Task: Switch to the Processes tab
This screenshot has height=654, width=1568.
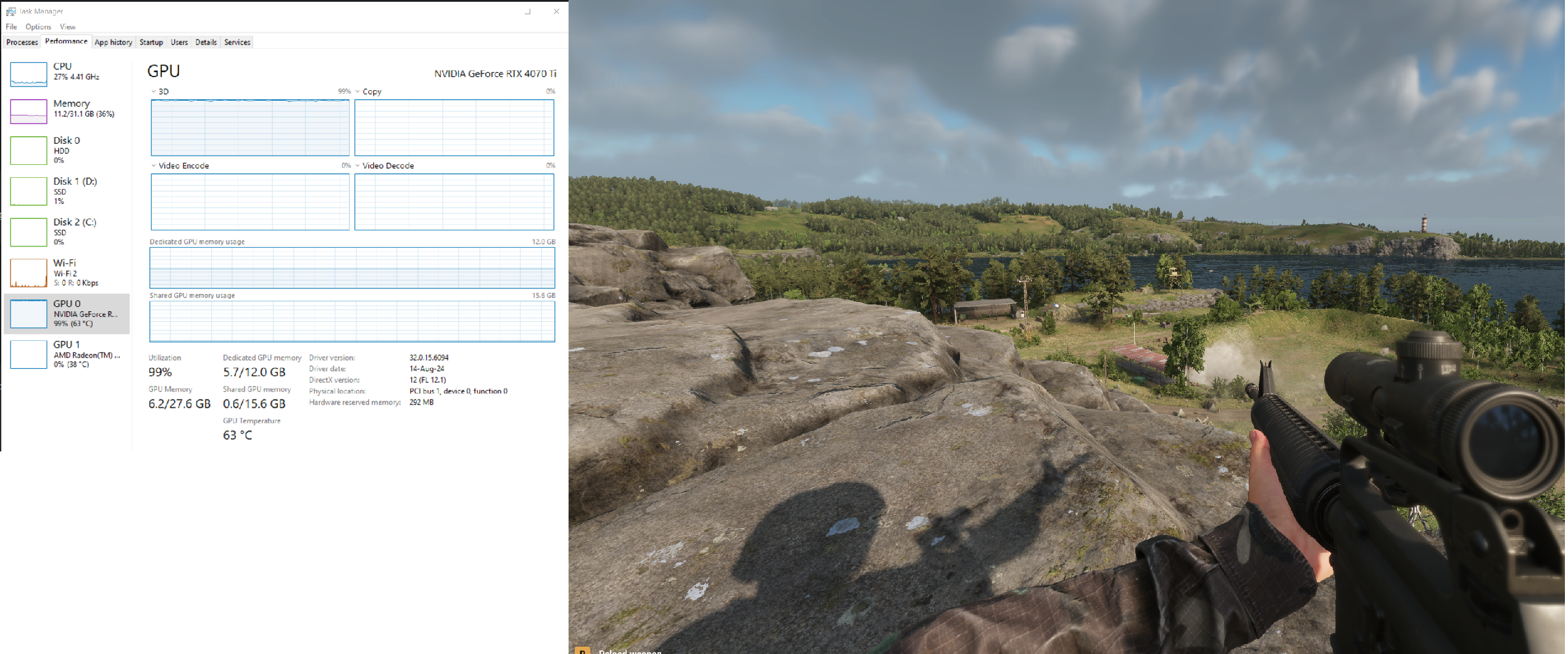Action: pyautogui.click(x=22, y=42)
